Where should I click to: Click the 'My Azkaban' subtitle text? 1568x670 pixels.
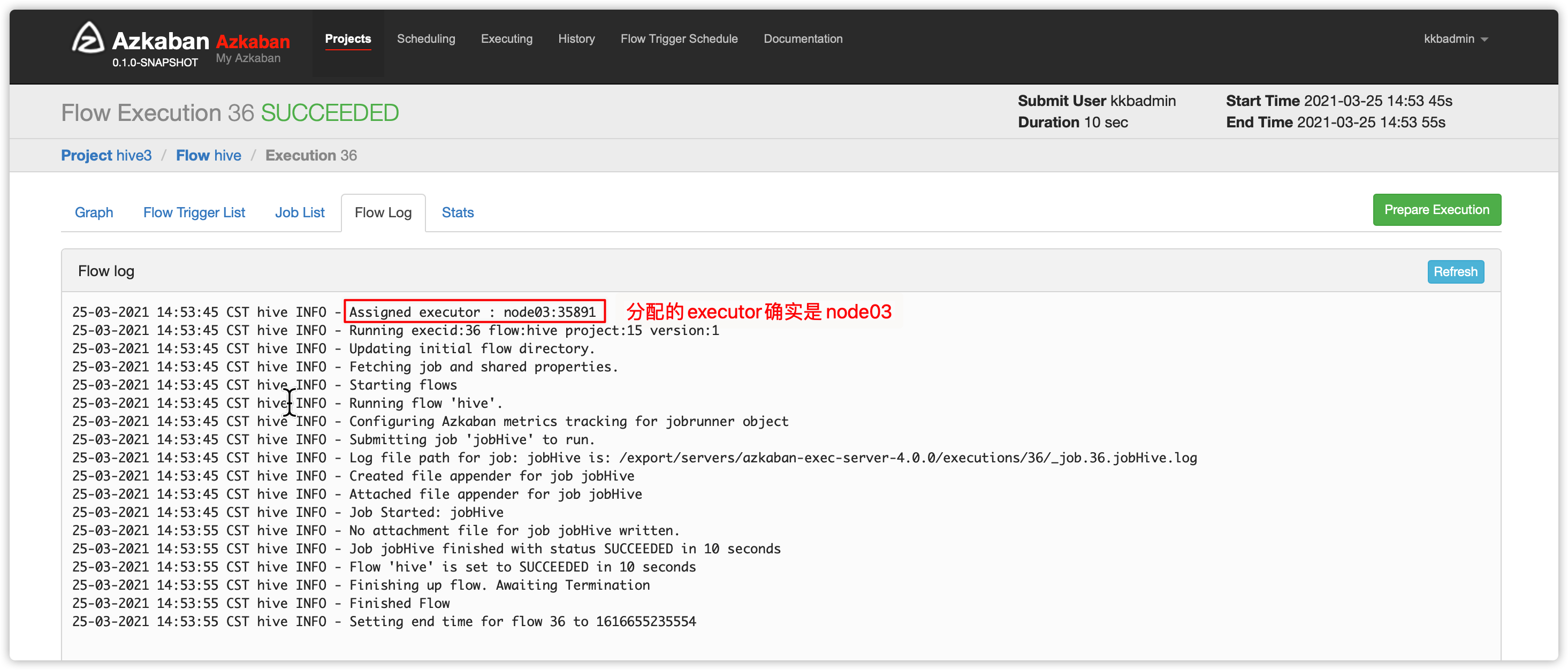click(x=248, y=58)
